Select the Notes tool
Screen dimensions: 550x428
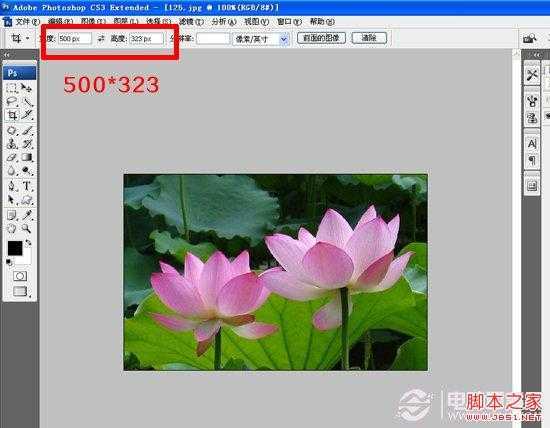(x=12, y=215)
